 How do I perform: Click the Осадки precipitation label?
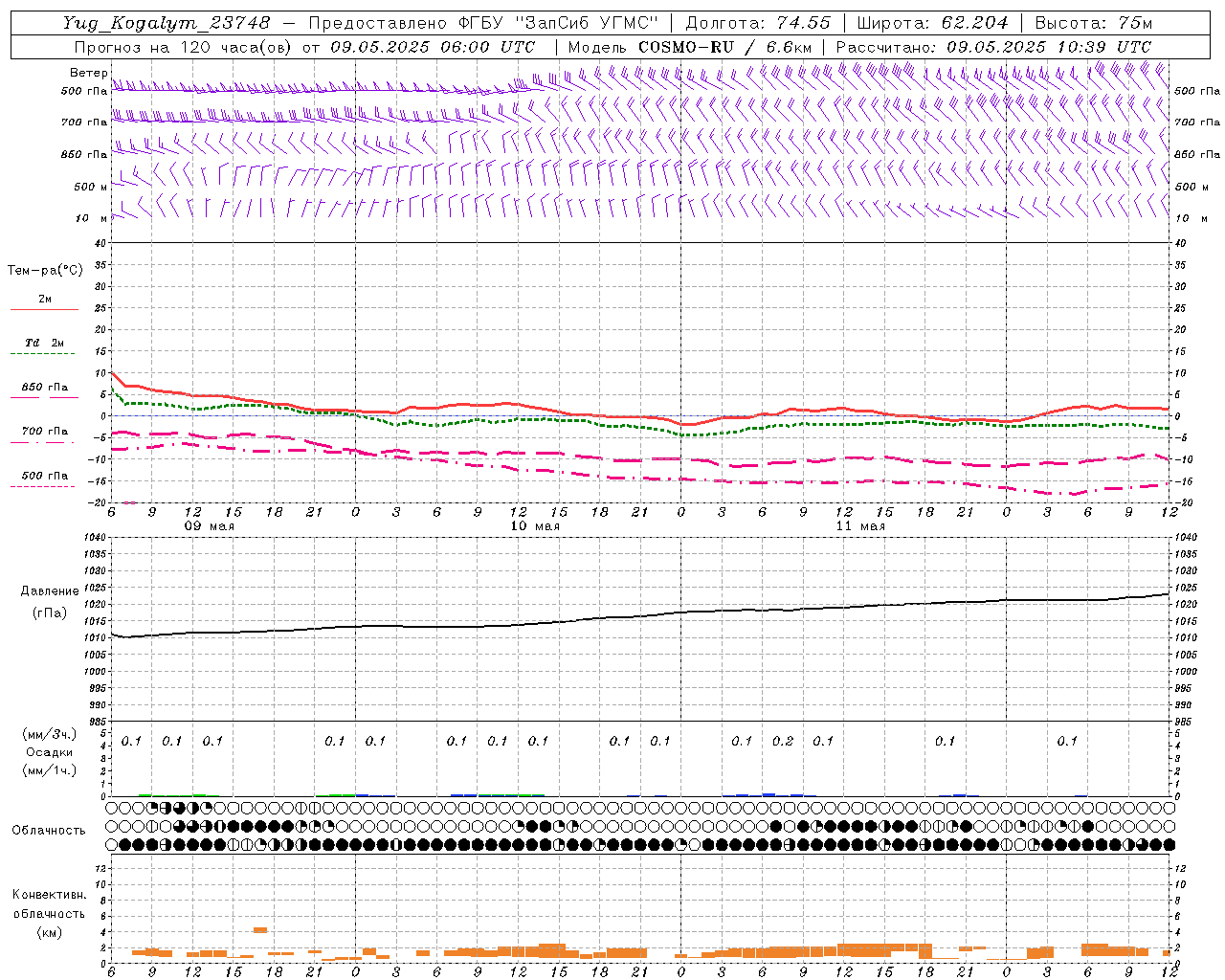49,753
